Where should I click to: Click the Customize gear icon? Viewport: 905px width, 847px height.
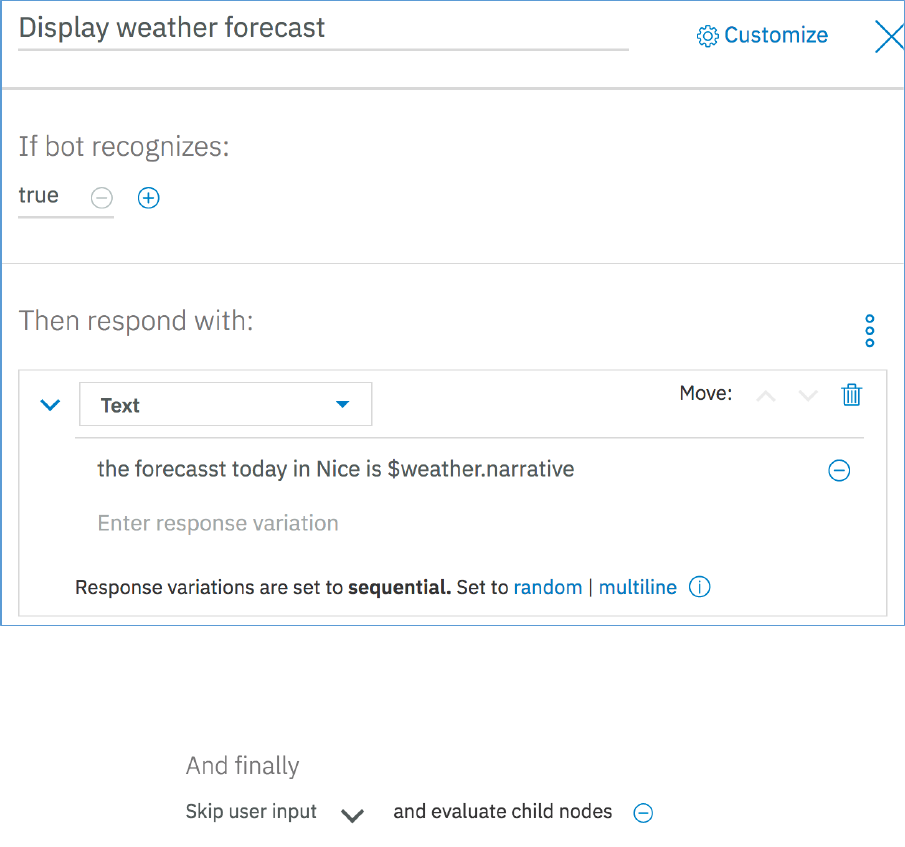708,36
